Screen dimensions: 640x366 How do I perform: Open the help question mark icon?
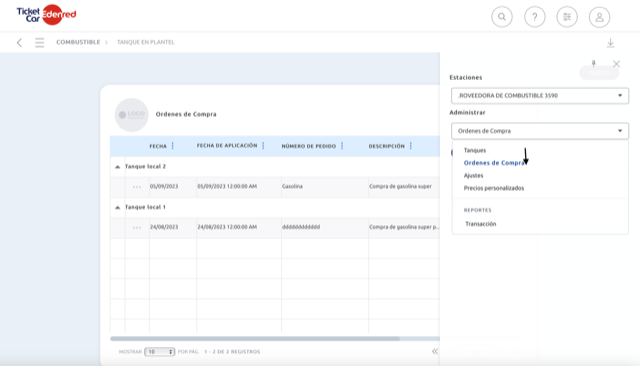(534, 17)
